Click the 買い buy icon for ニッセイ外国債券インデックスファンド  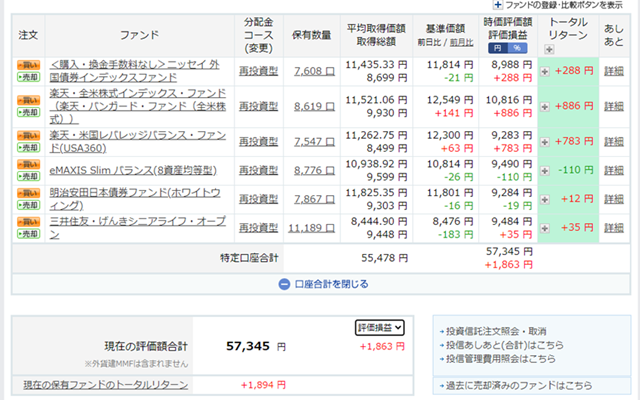pos(28,65)
